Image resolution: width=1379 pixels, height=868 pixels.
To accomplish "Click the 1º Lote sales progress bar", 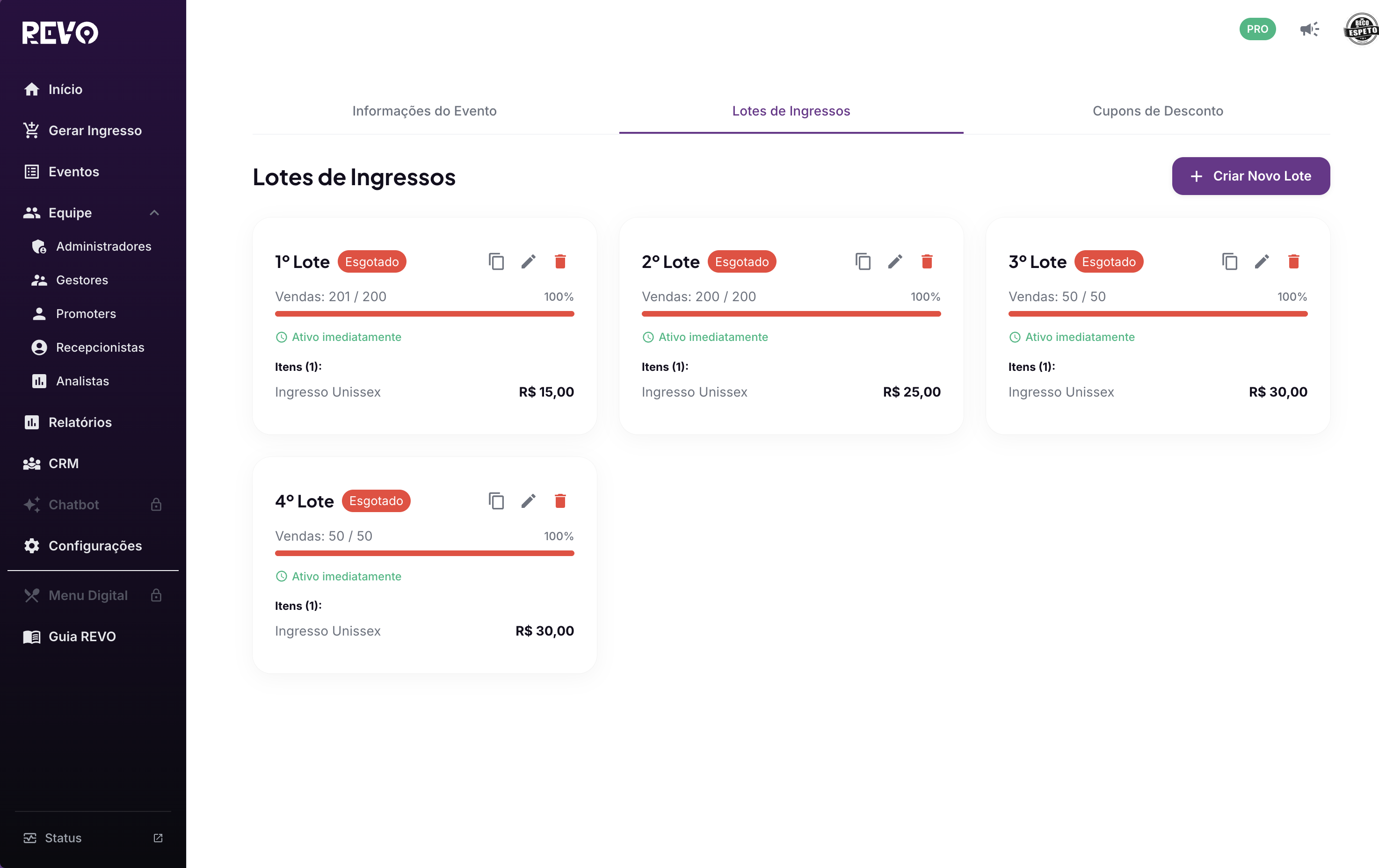I will [424, 314].
